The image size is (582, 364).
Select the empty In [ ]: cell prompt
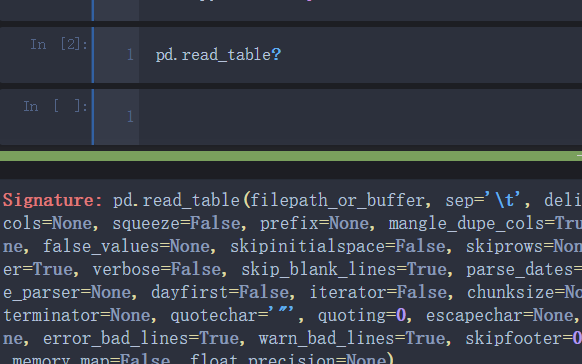coord(56,106)
